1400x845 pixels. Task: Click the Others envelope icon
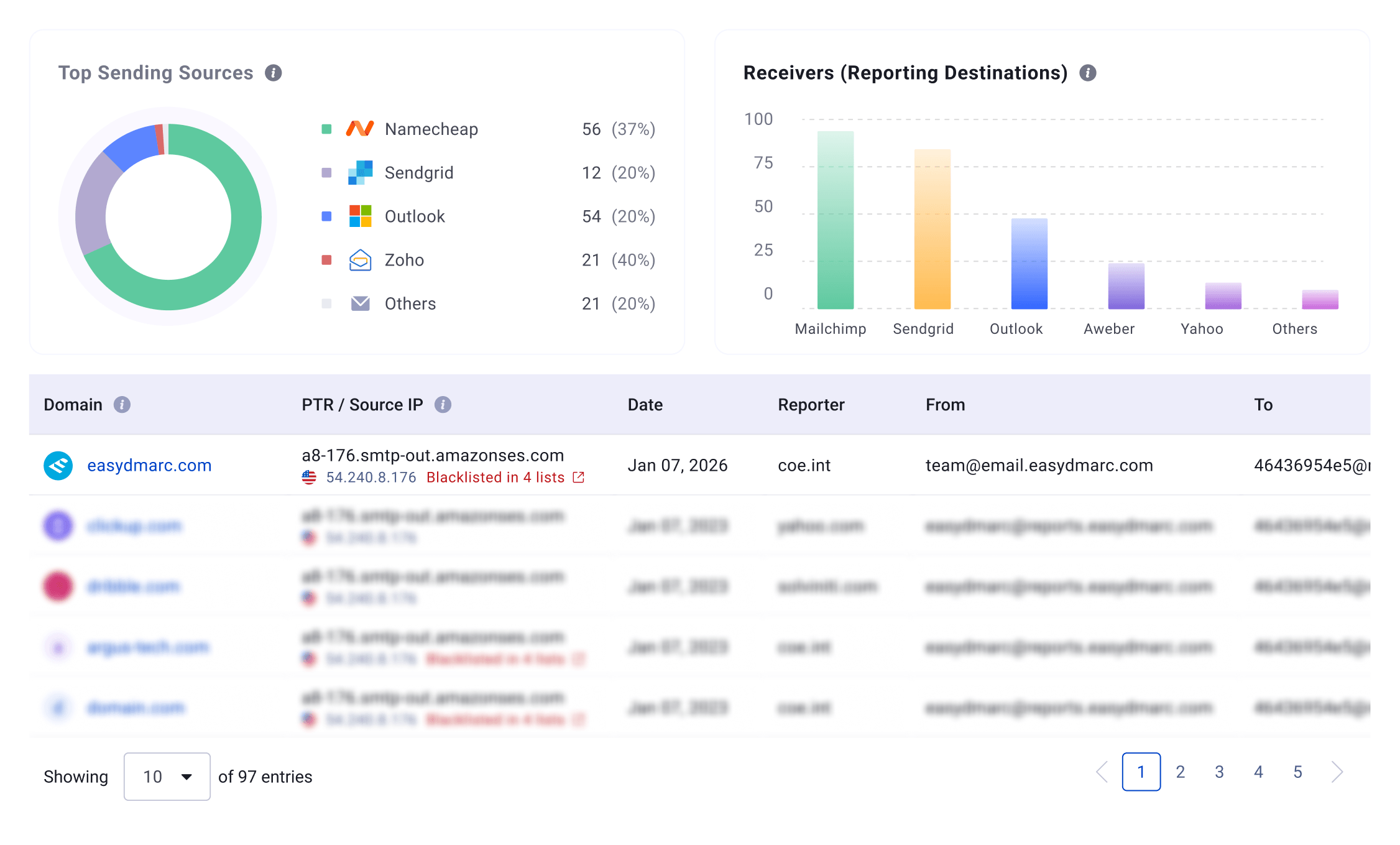pos(360,303)
